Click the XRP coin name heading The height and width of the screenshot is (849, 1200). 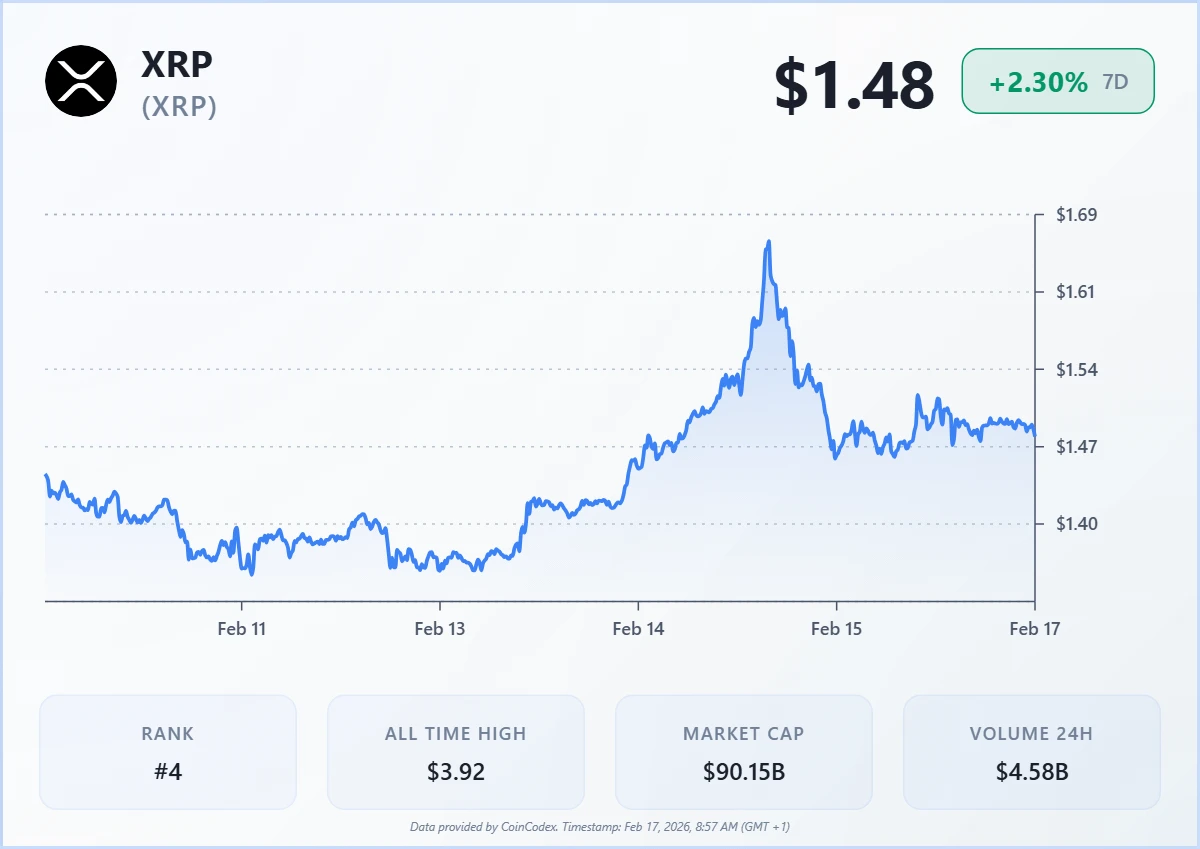(x=177, y=64)
